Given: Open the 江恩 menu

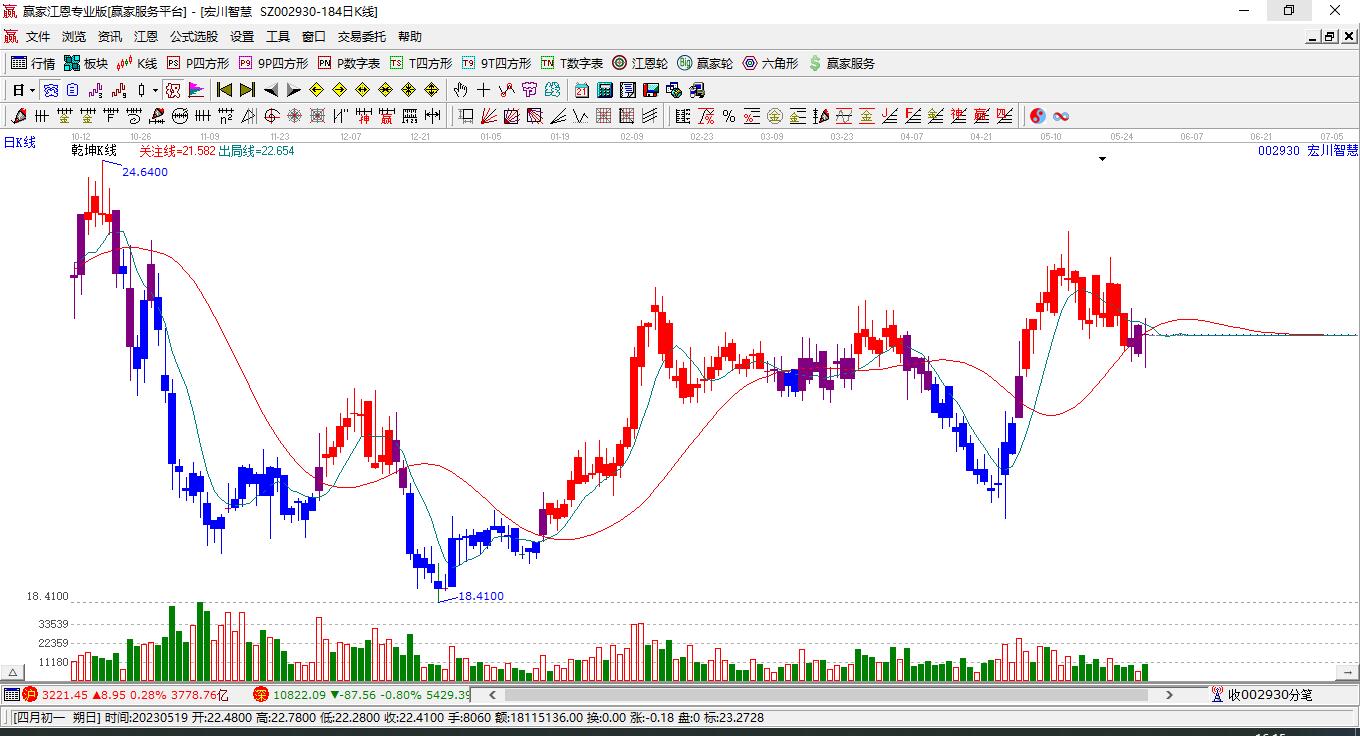Looking at the screenshot, I should coord(146,37).
